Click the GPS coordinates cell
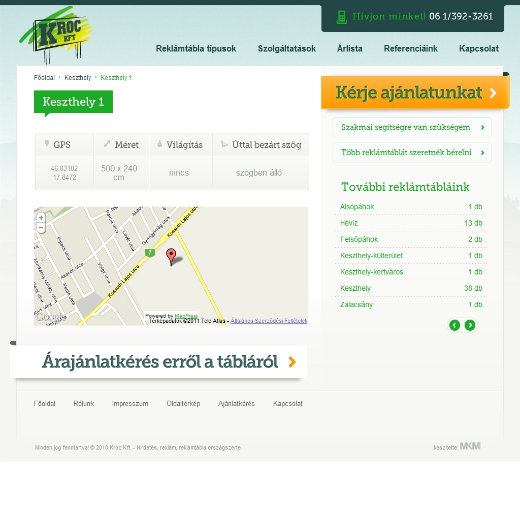The width and height of the screenshot is (520, 520). 64,173
